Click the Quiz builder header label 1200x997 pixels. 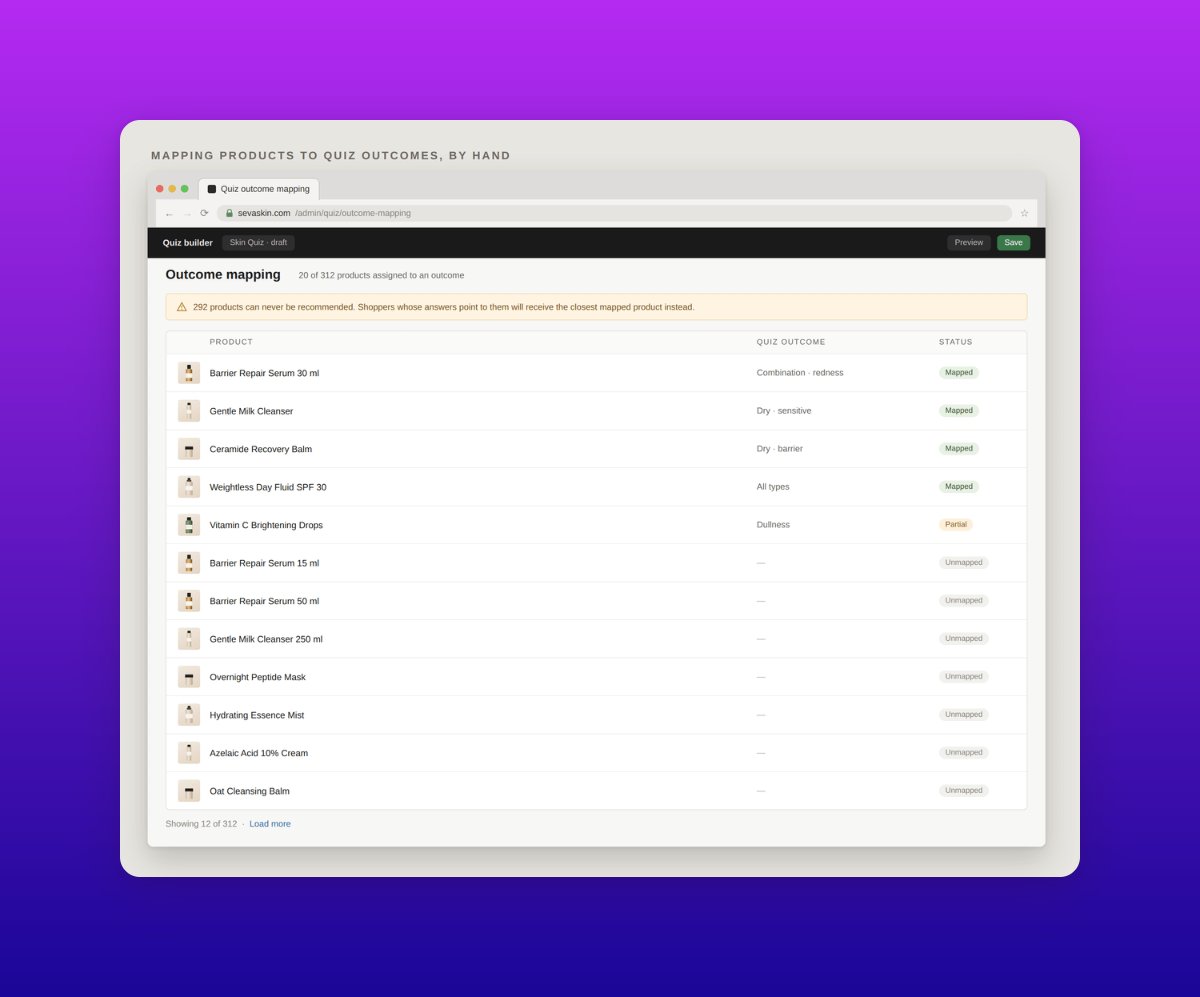[x=188, y=243]
